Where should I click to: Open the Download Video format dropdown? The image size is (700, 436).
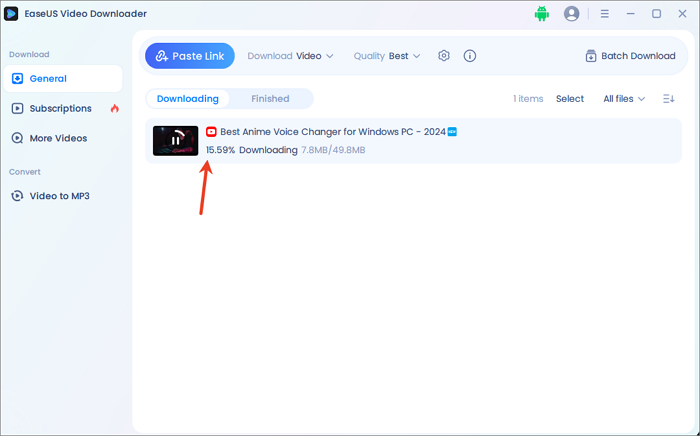[291, 56]
